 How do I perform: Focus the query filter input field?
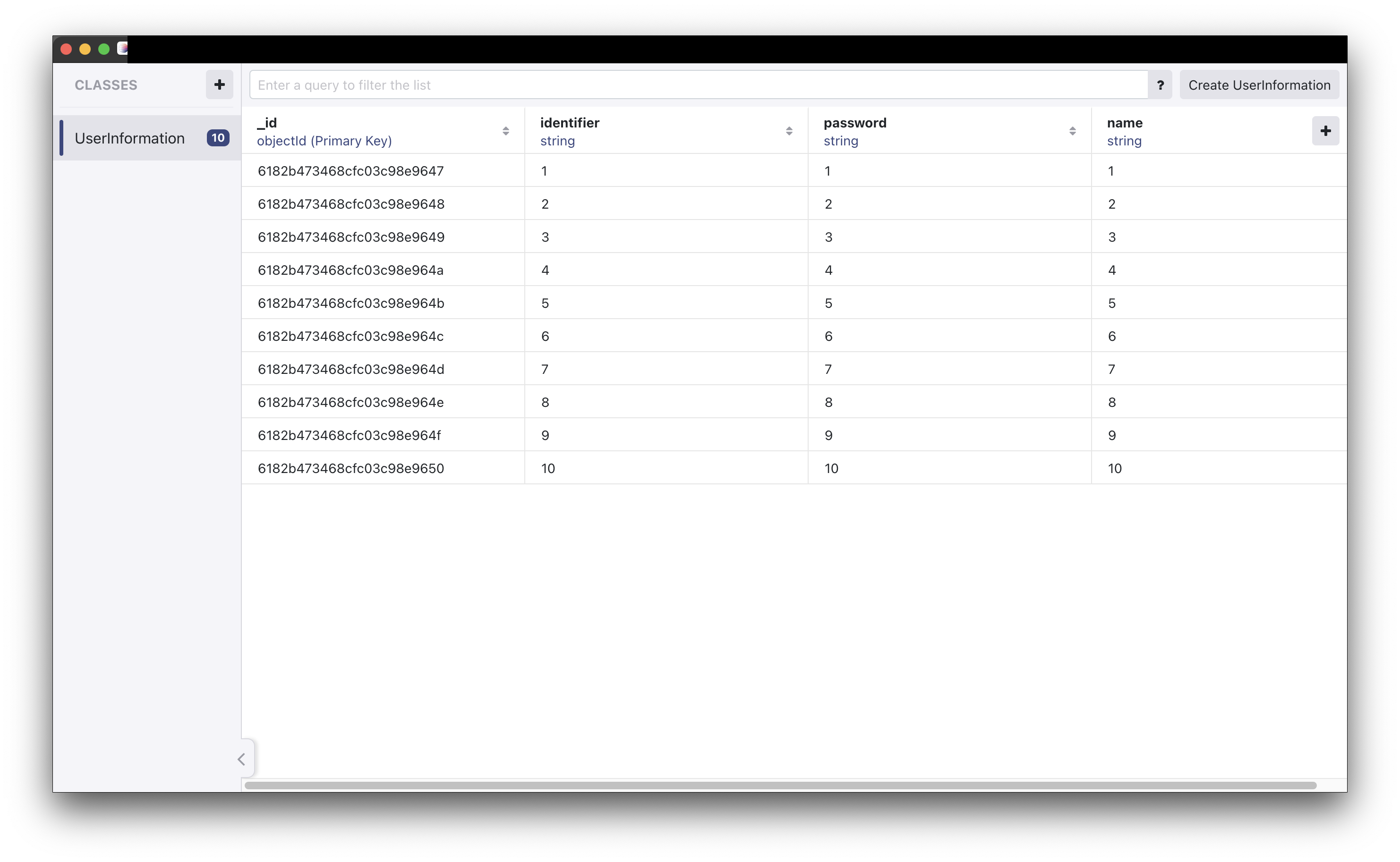tap(698, 85)
